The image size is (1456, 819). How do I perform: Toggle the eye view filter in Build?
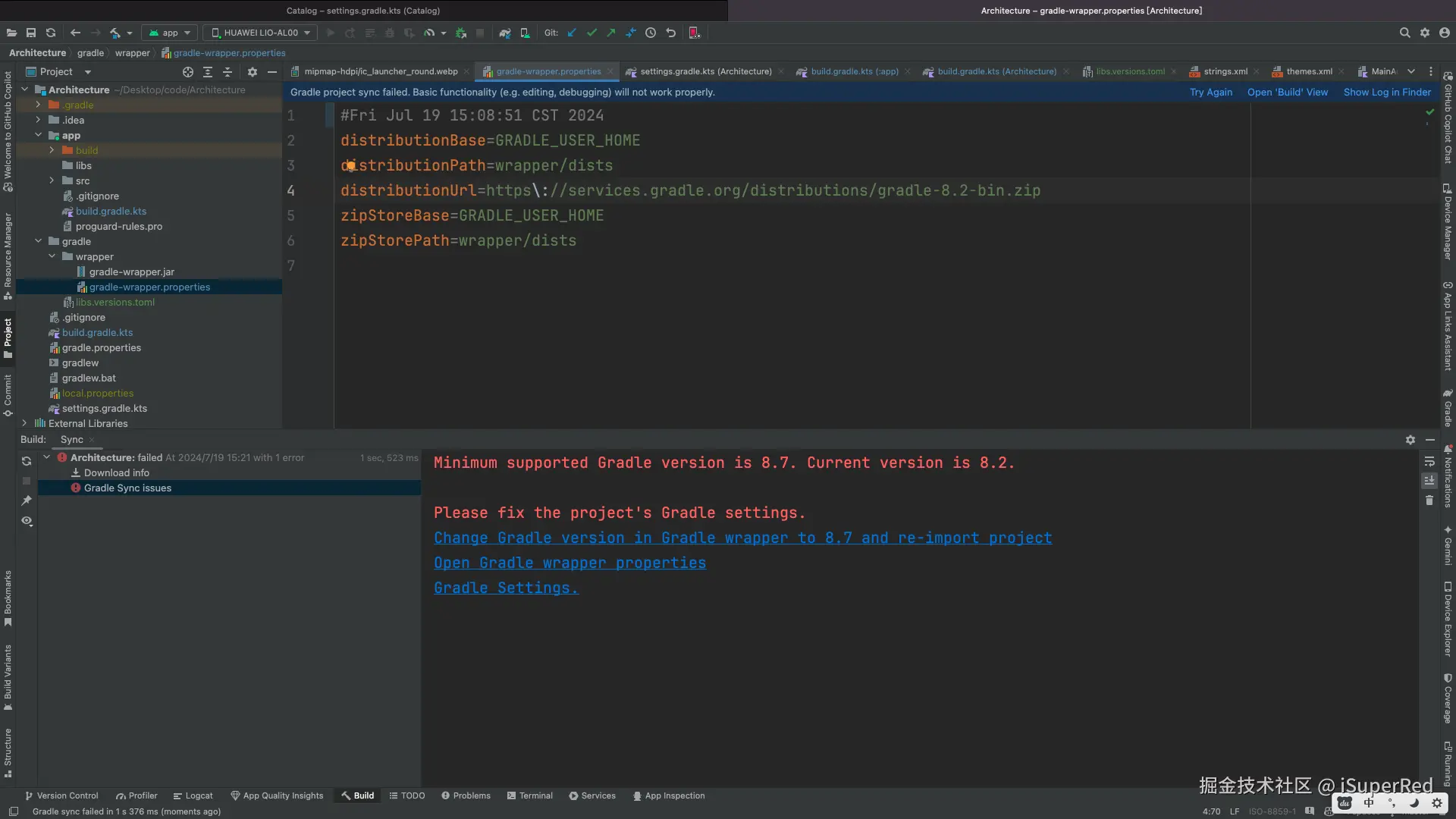coord(27,521)
